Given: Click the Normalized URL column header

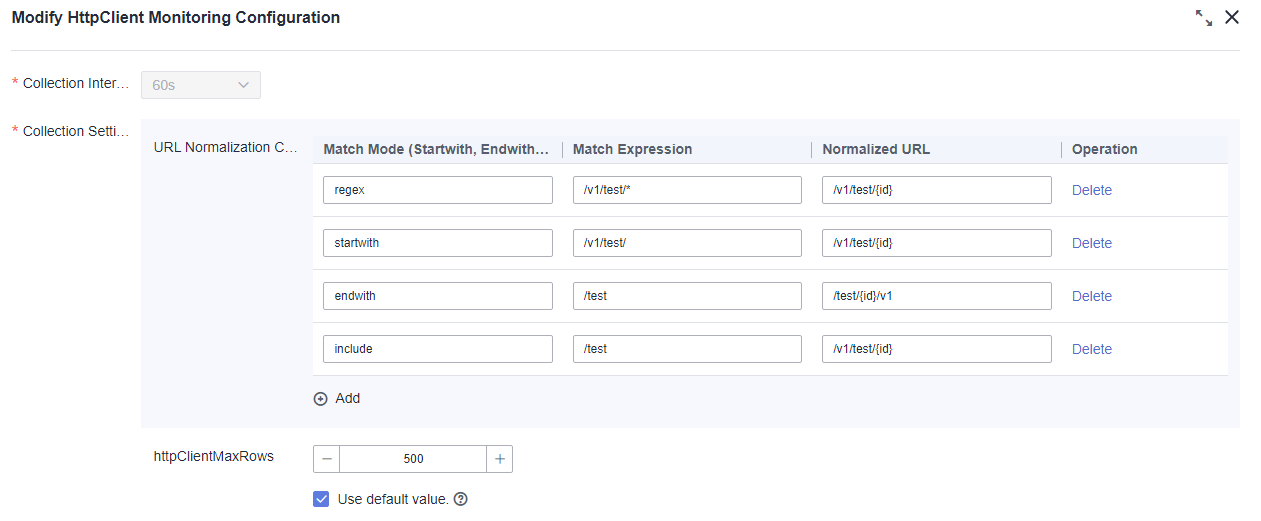Looking at the screenshot, I should coord(876,149).
